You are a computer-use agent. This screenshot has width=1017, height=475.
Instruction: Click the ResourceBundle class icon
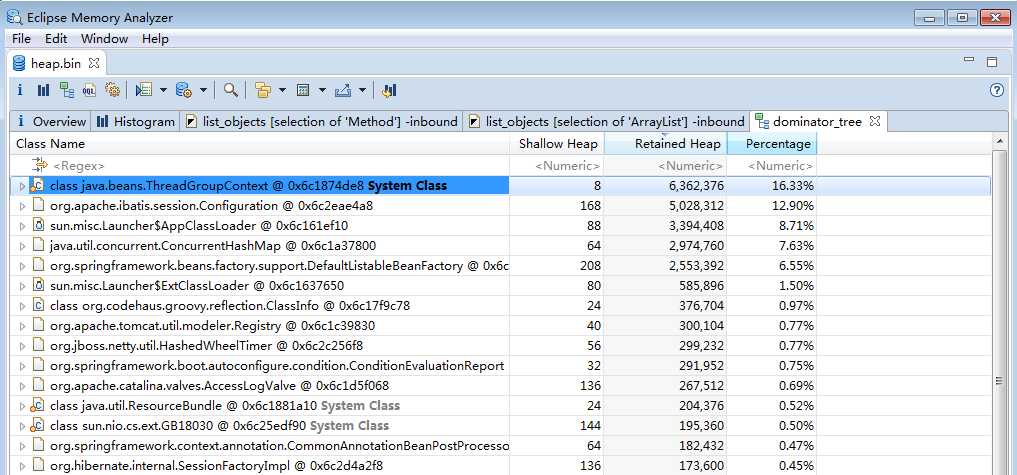[x=38, y=406]
